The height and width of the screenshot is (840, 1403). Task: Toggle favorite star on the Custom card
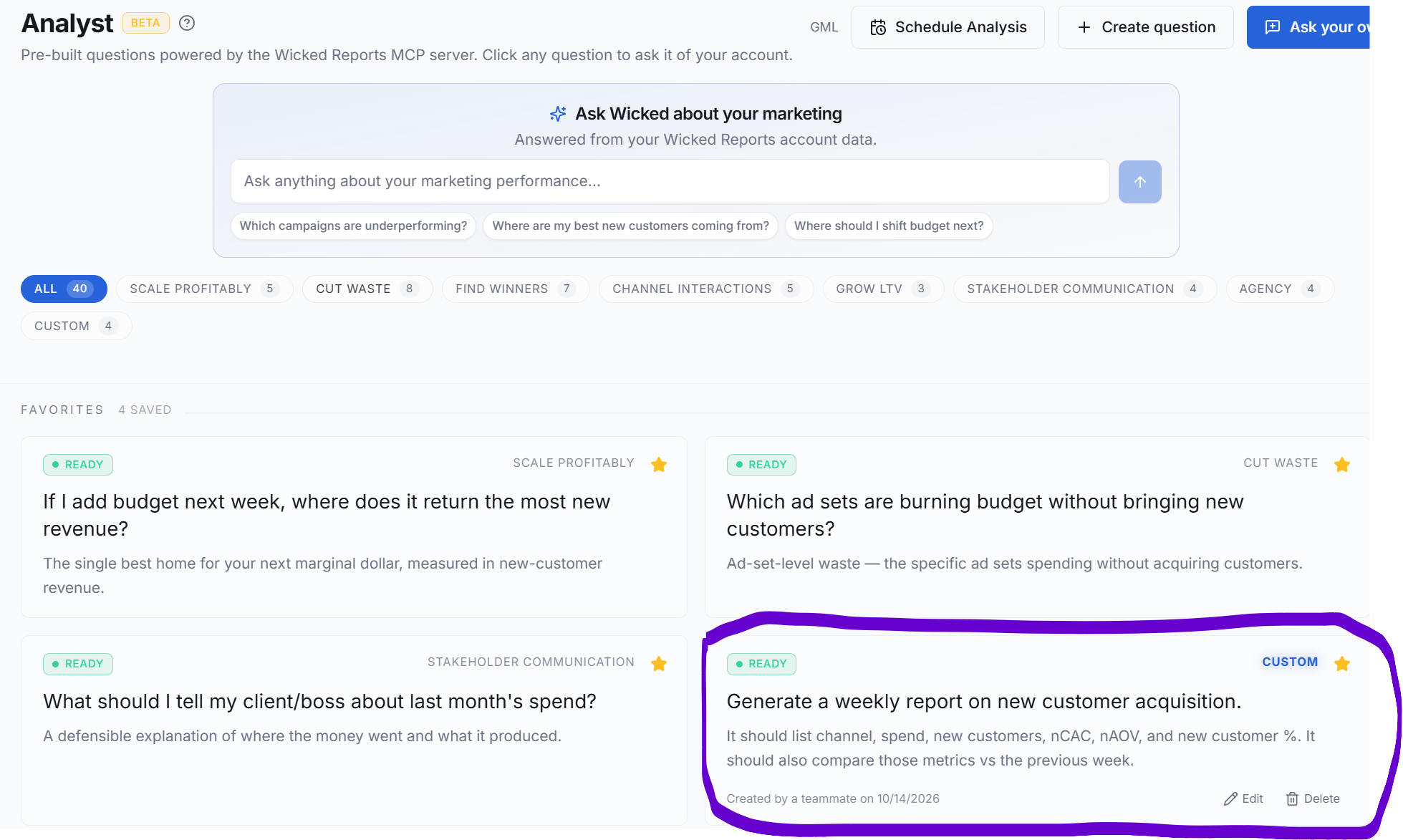tap(1342, 664)
